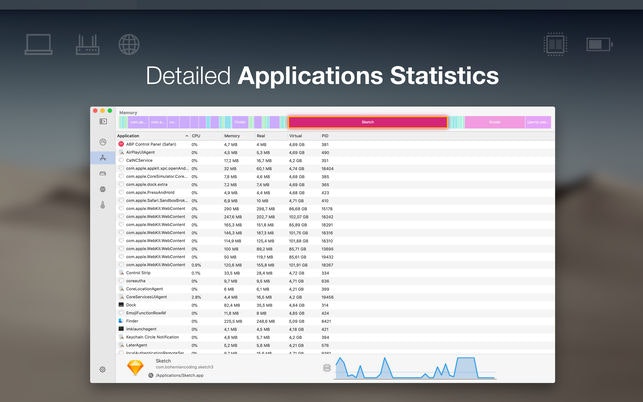Click the ABP Control Panel red icon
643x402 pixels.
(121, 144)
